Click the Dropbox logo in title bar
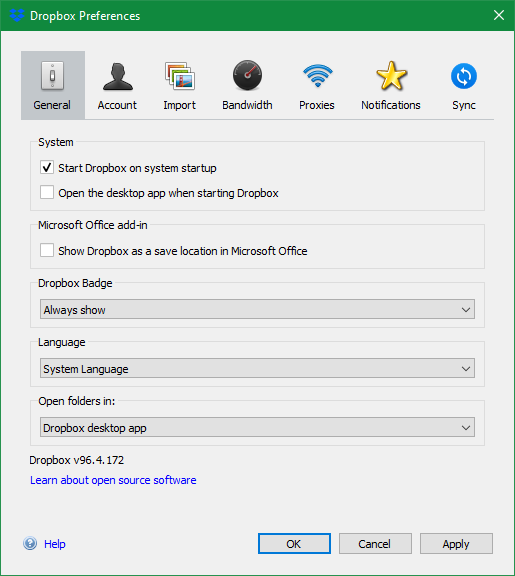The height and width of the screenshot is (576, 515). [17, 15]
